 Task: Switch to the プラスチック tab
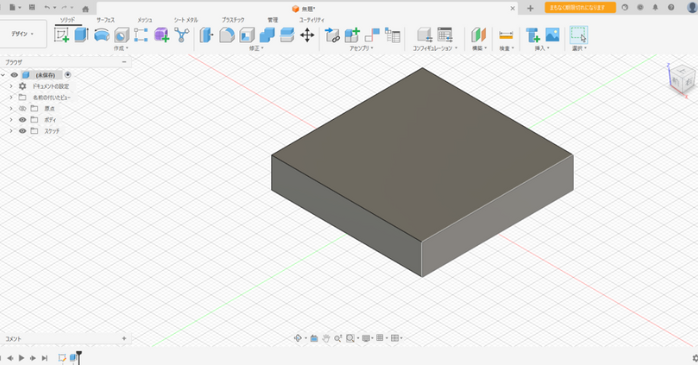[x=233, y=20]
